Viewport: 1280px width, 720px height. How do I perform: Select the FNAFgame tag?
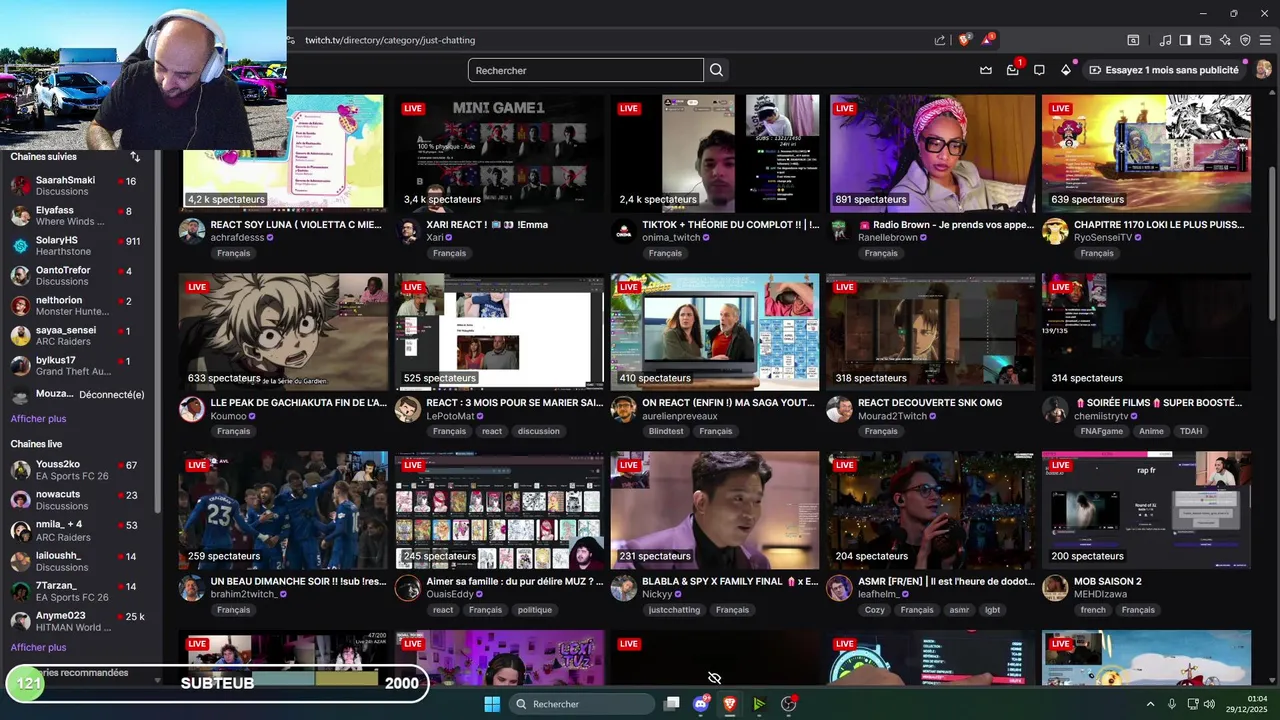1102,431
